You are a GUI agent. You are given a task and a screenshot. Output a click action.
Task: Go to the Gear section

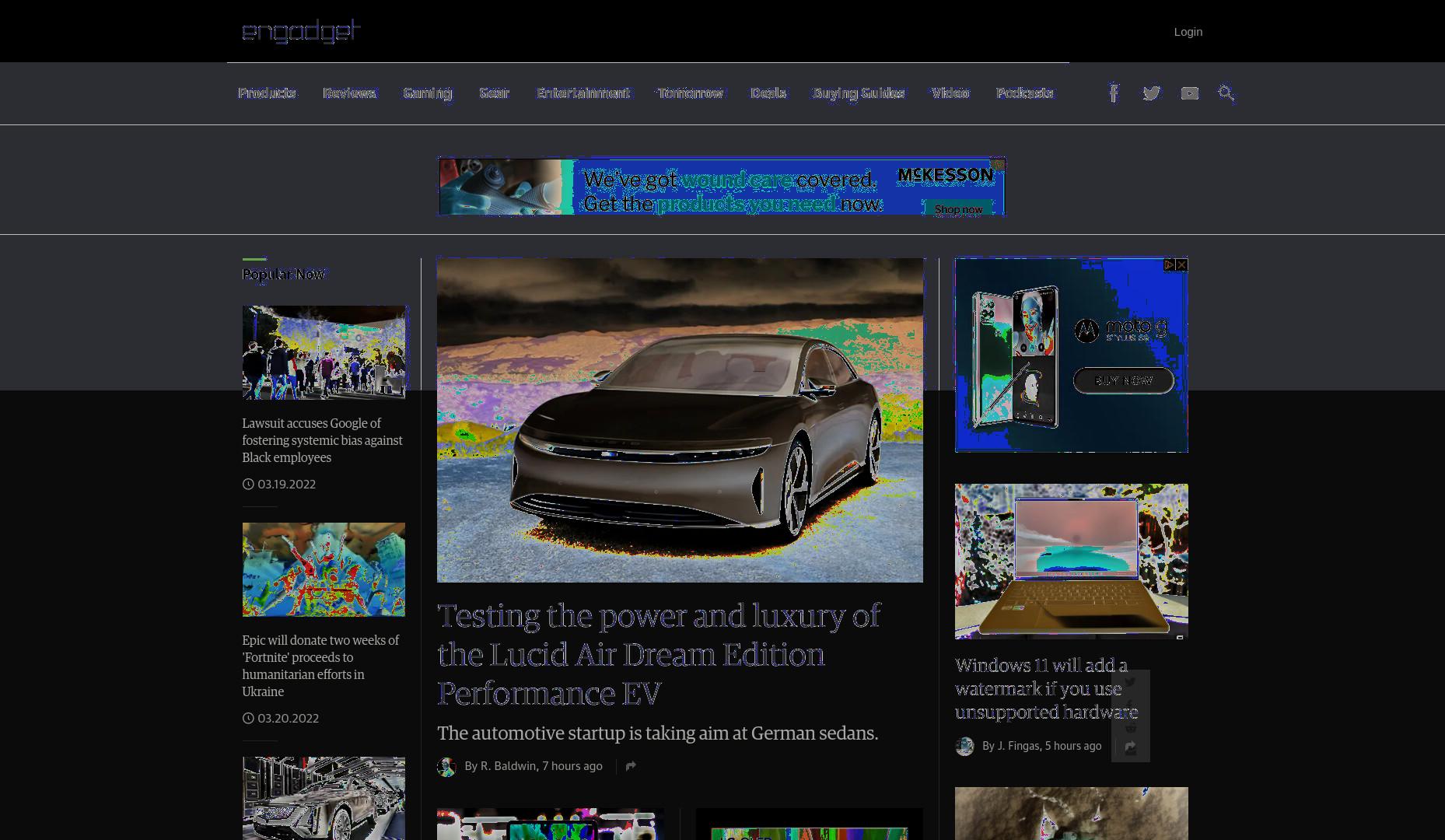pos(494,93)
